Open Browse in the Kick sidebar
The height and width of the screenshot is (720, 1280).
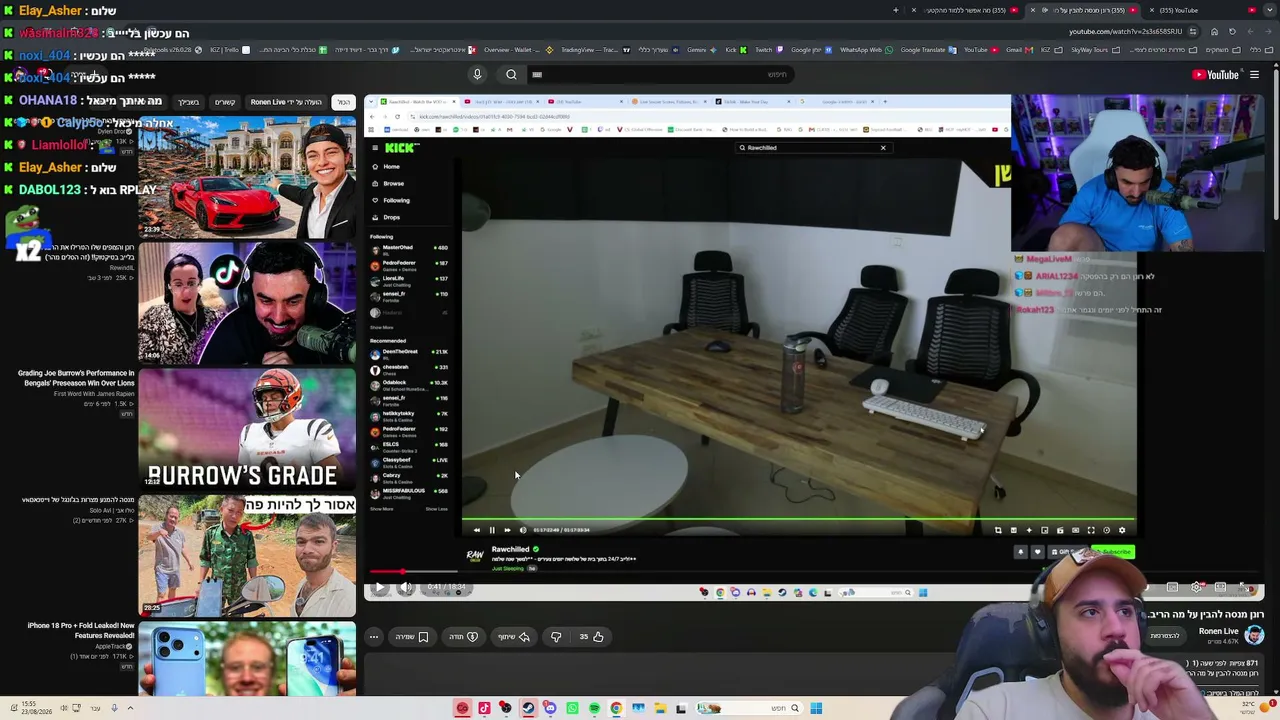coord(393,184)
